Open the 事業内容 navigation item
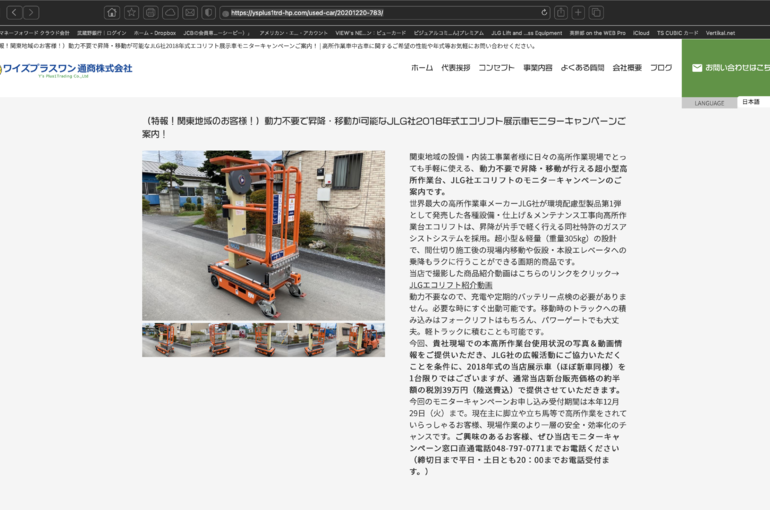The image size is (770, 510). [538, 68]
